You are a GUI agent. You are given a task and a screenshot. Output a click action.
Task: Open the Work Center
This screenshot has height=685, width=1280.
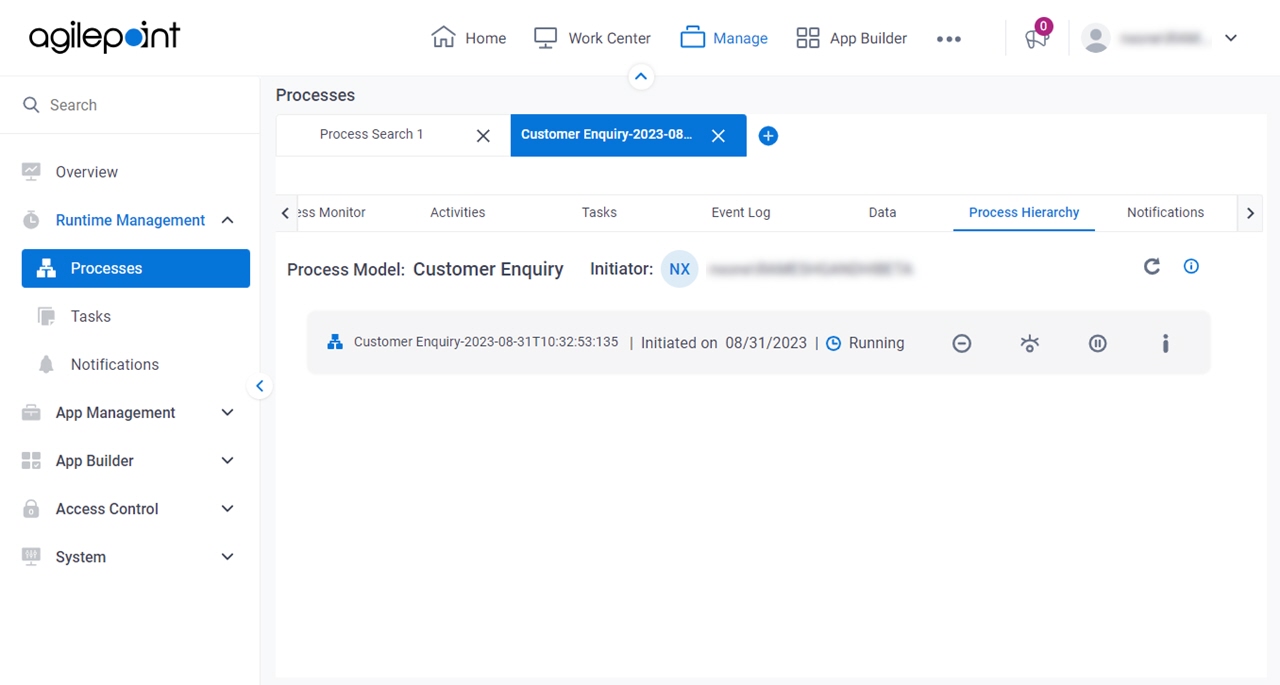point(592,38)
